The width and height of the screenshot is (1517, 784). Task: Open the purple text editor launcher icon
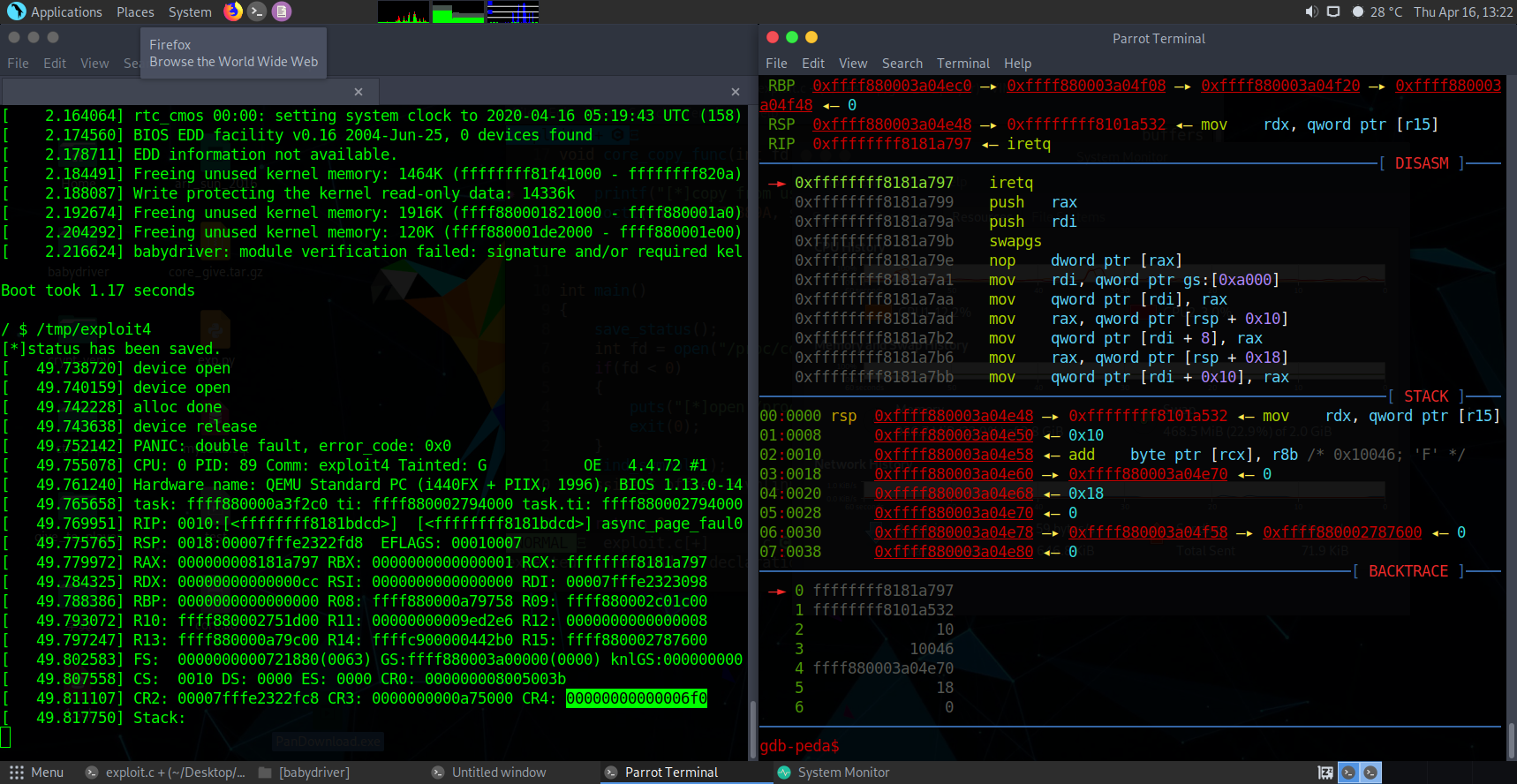click(x=282, y=11)
